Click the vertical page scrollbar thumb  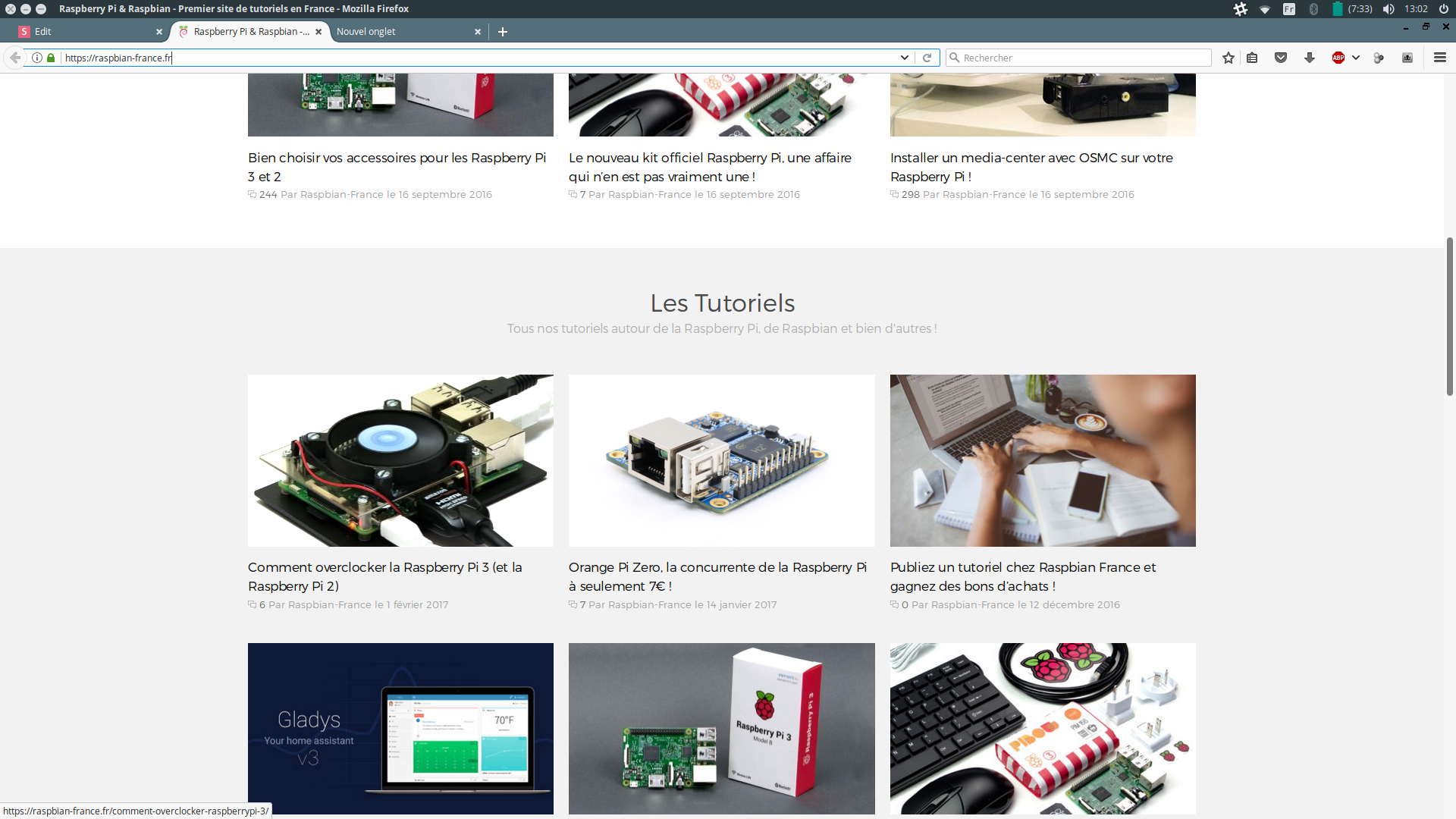(x=1449, y=315)
